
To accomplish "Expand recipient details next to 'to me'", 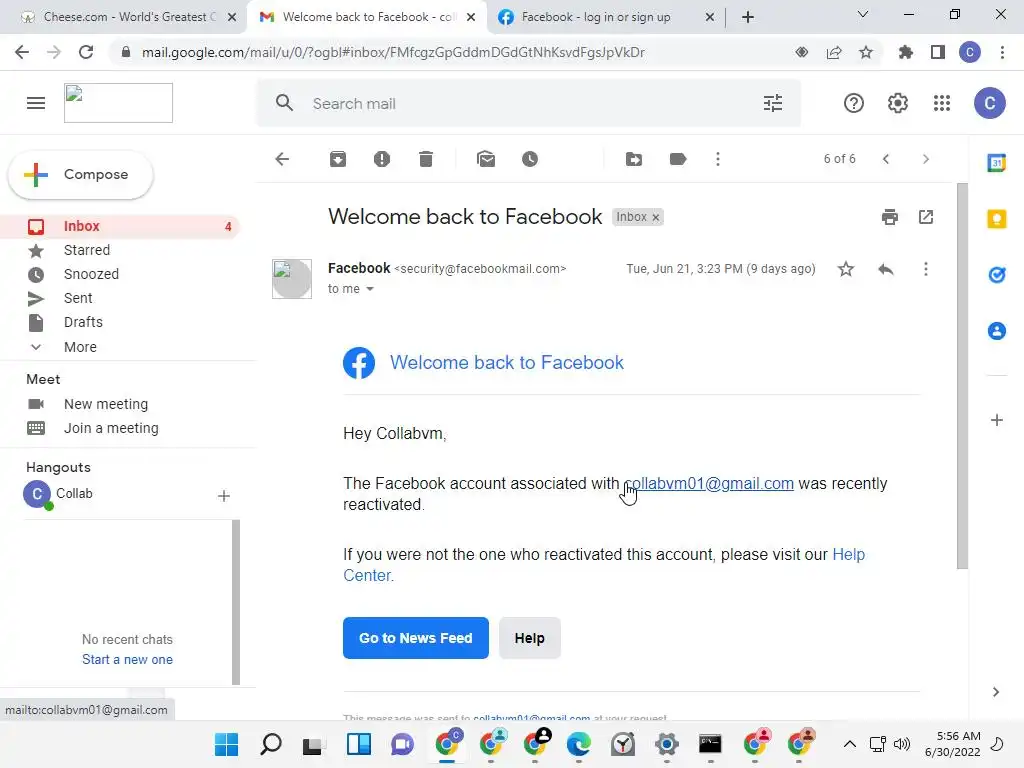I will tap(370, 289).
